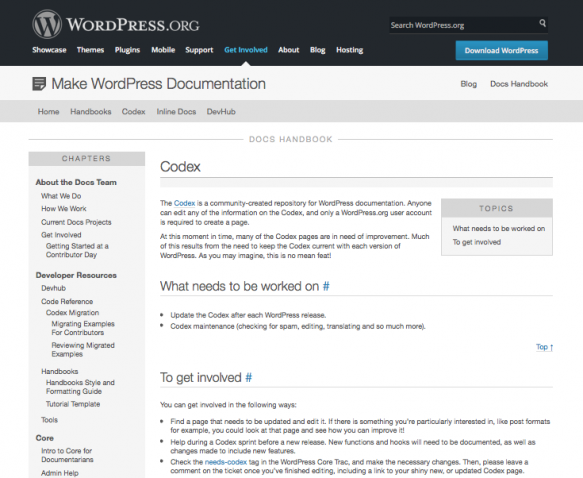Click the Codex page heading

(x=180, y=167)
